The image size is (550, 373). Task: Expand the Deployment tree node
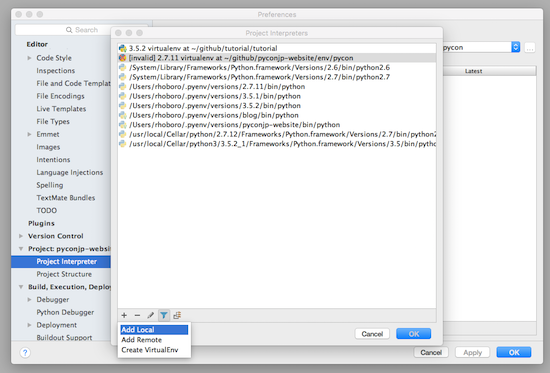coord(29,325)
